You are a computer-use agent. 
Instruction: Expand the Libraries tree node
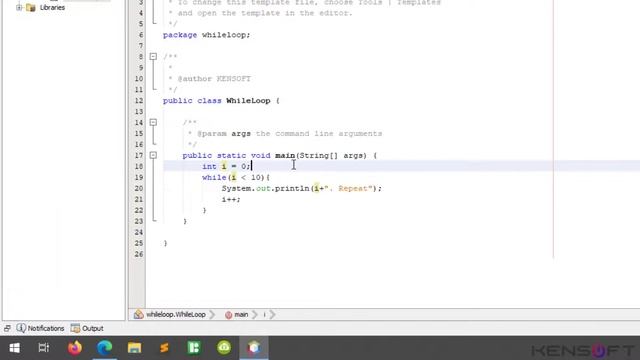pos(19,7)
